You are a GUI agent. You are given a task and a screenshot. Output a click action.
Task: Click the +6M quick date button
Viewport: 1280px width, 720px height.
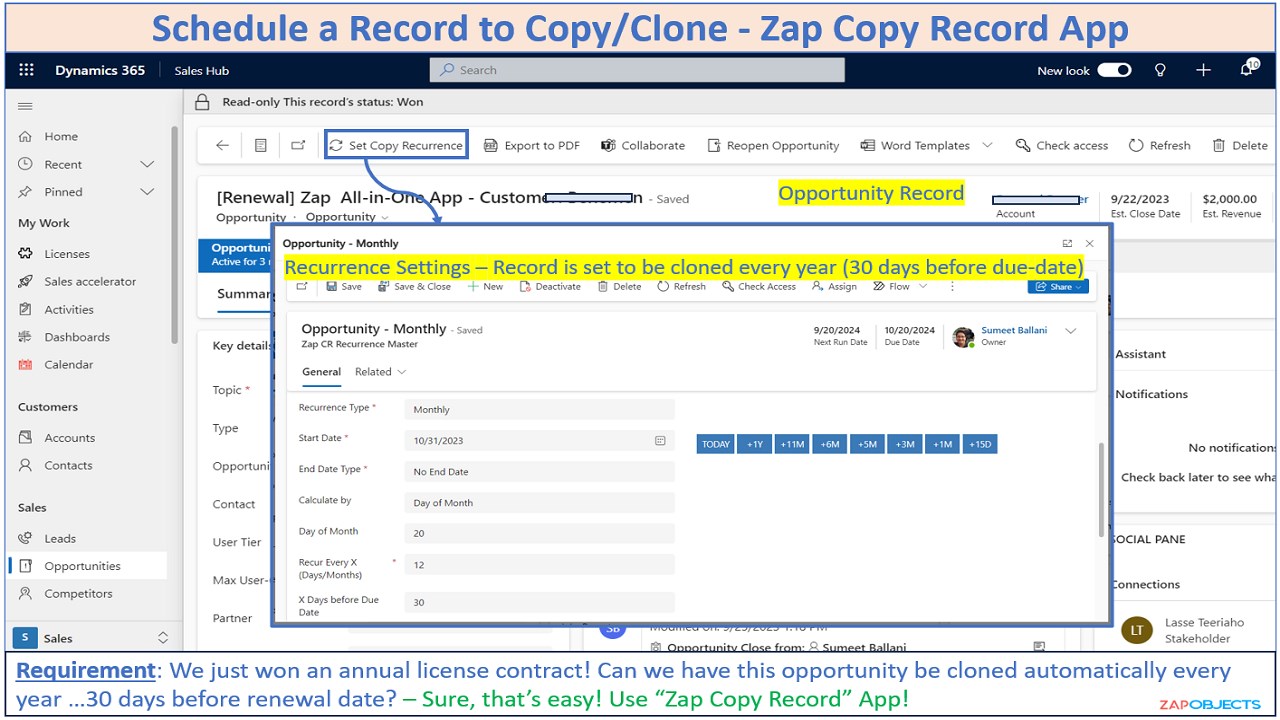coord(829,444)
